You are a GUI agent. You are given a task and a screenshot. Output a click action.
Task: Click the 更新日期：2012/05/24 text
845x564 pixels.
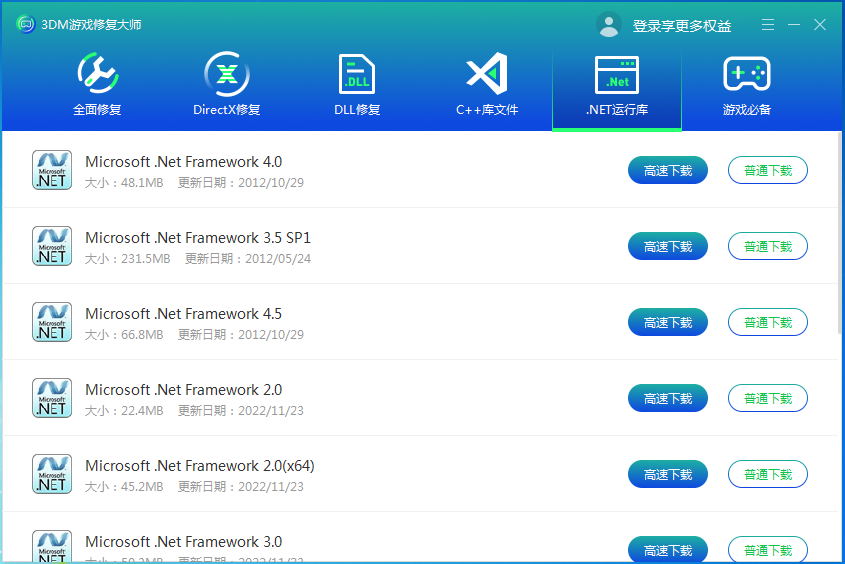[x=248, y=259]
